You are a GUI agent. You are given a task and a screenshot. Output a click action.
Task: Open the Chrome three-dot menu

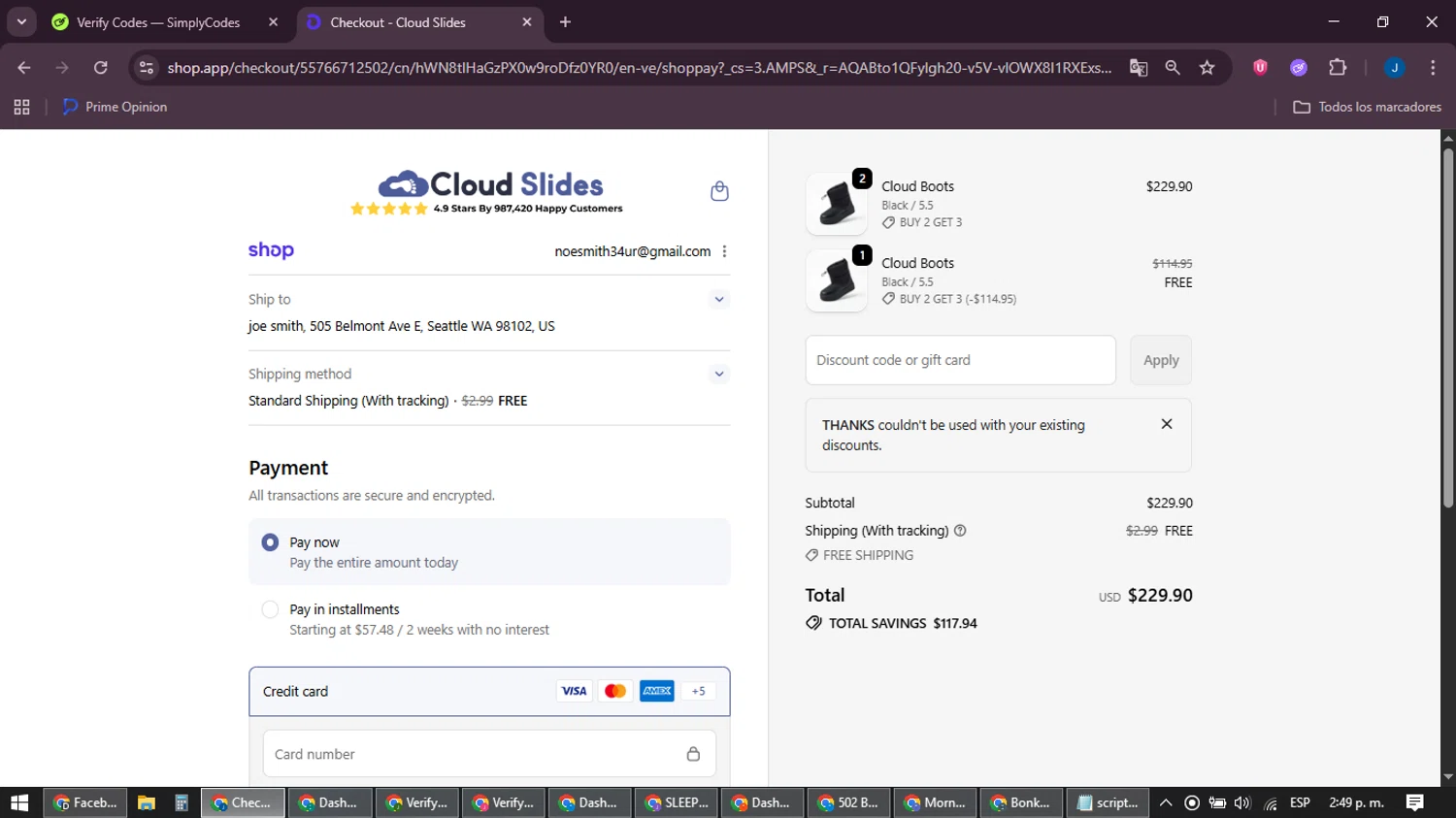point(1433,67)
